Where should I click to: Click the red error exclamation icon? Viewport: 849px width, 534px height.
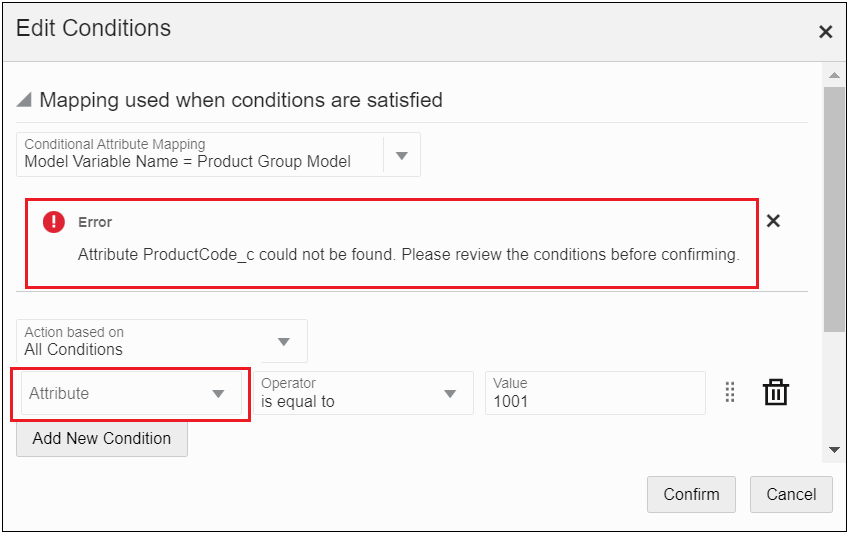53,222
